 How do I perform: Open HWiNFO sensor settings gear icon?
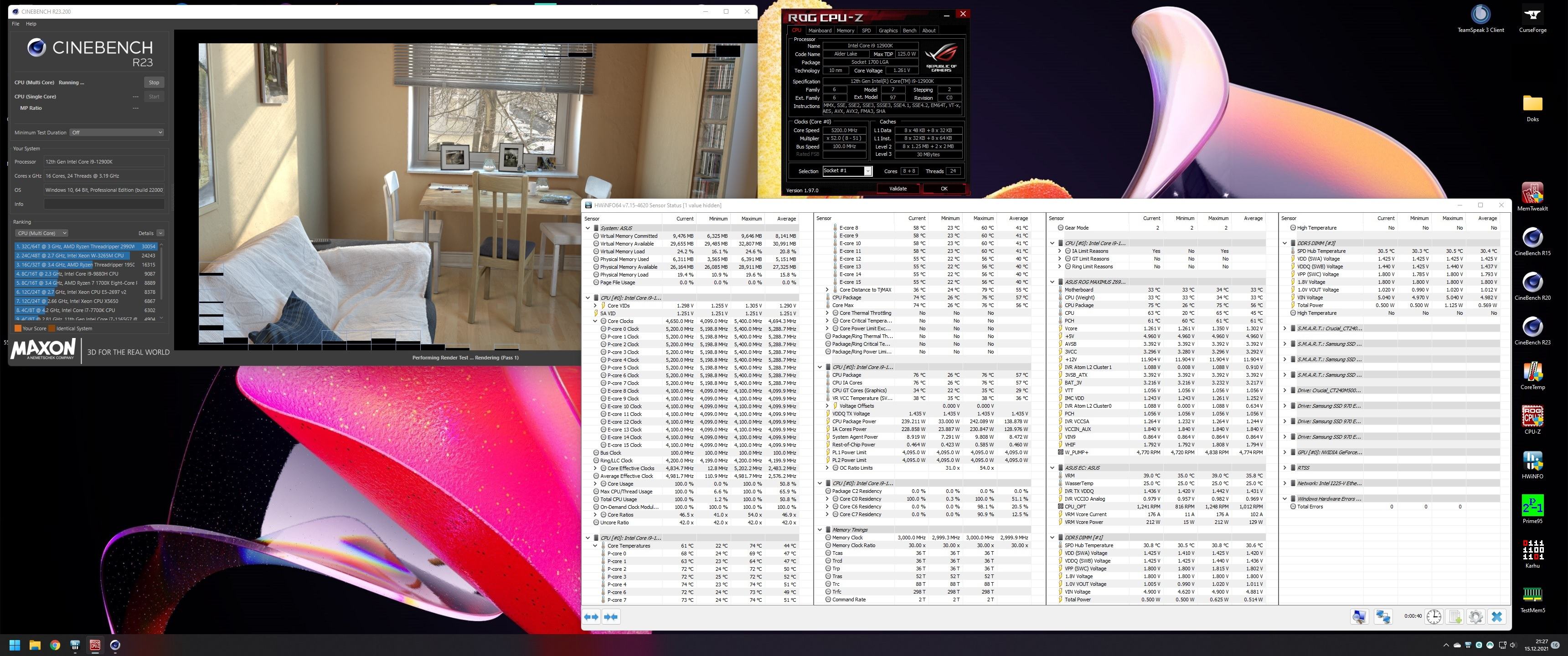[1475, 616]
